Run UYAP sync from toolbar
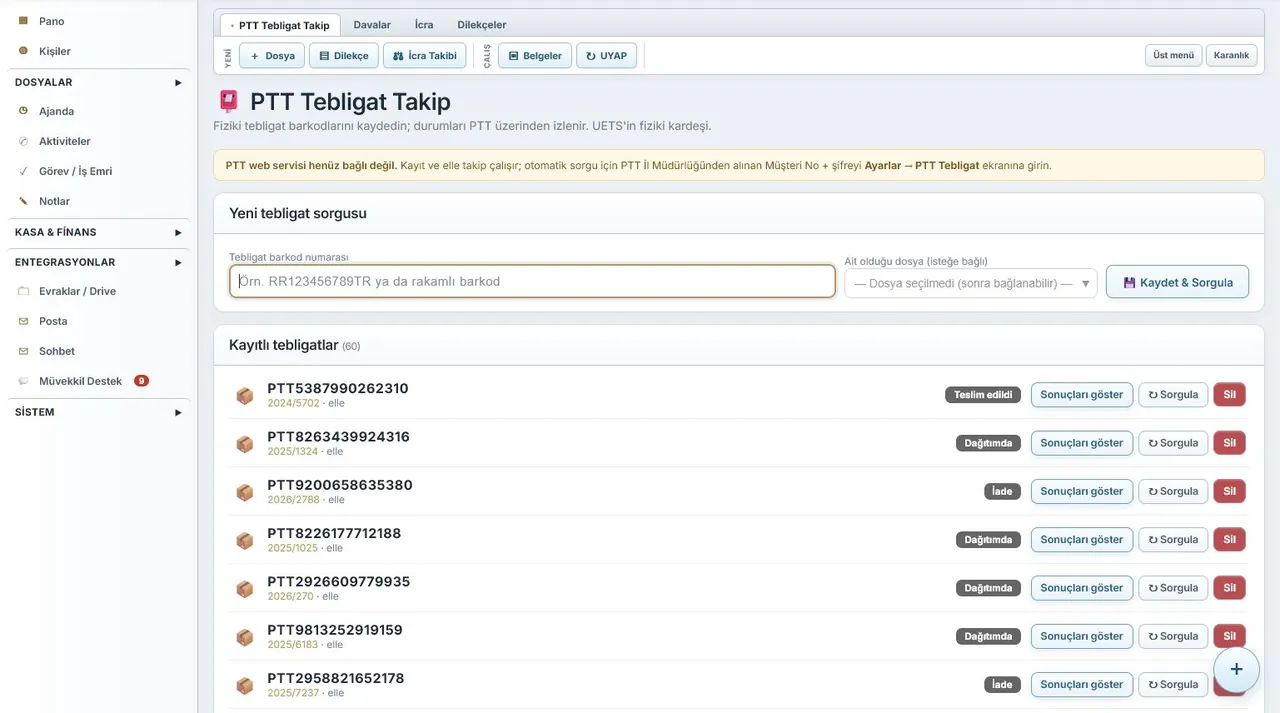The height and width of the screenshot is (713, 1280). click(606, 56)
